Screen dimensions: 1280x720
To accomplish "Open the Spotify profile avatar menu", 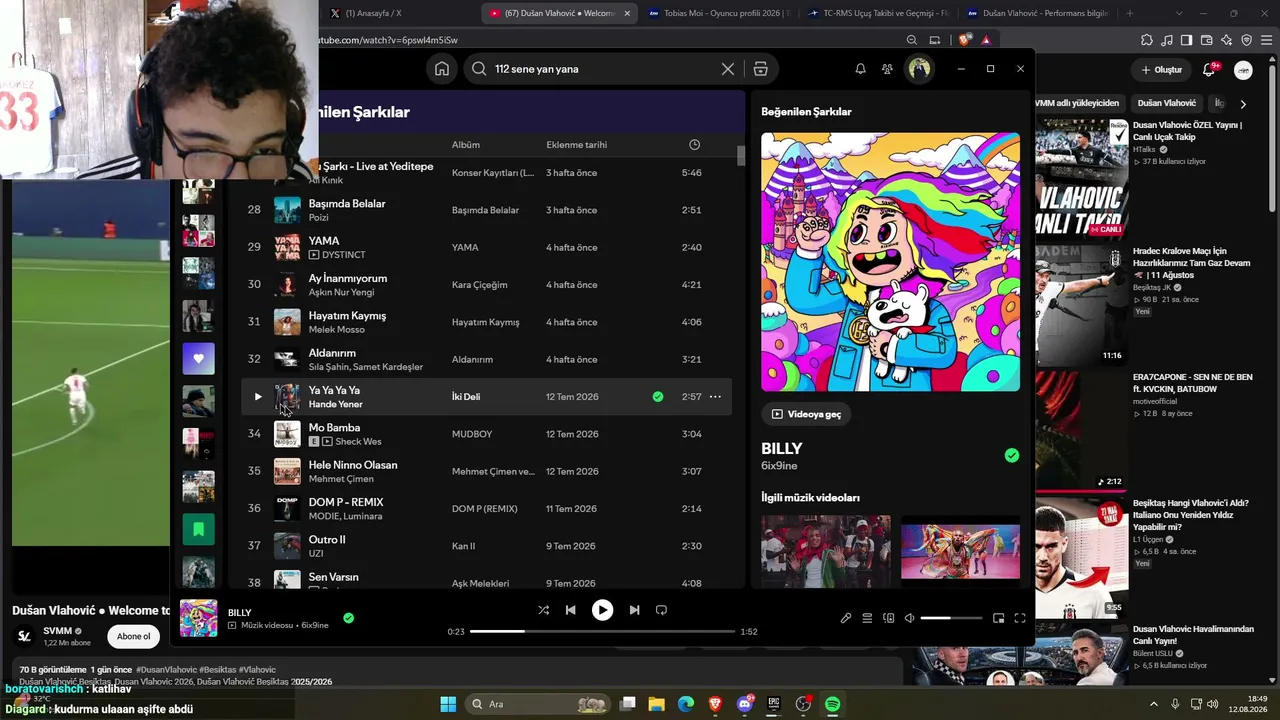I will 919,68.
